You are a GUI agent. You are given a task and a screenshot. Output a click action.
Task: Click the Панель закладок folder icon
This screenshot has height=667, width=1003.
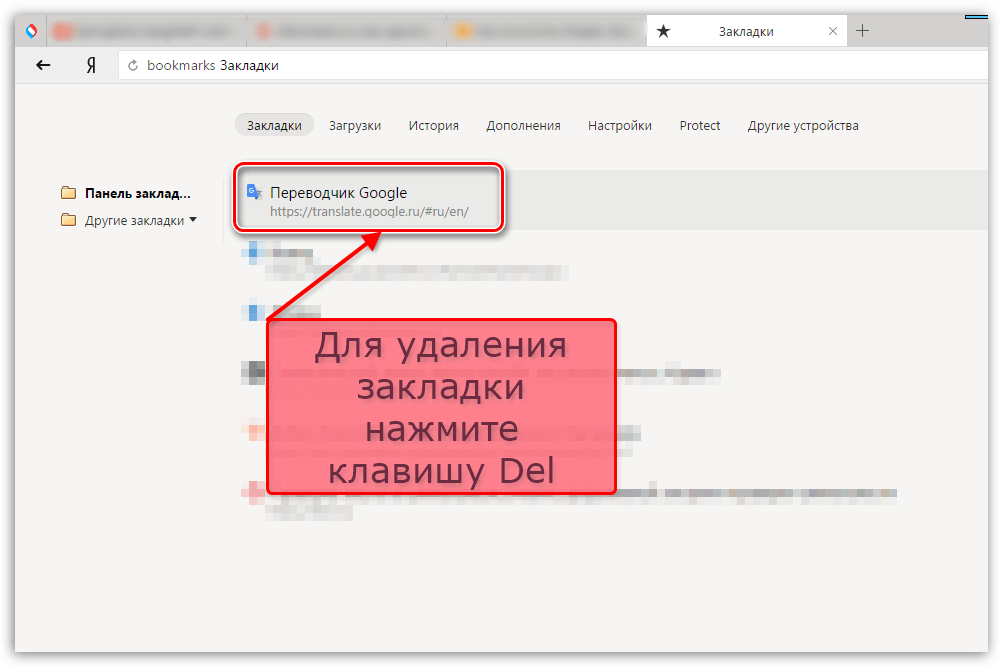pos(68,193)
